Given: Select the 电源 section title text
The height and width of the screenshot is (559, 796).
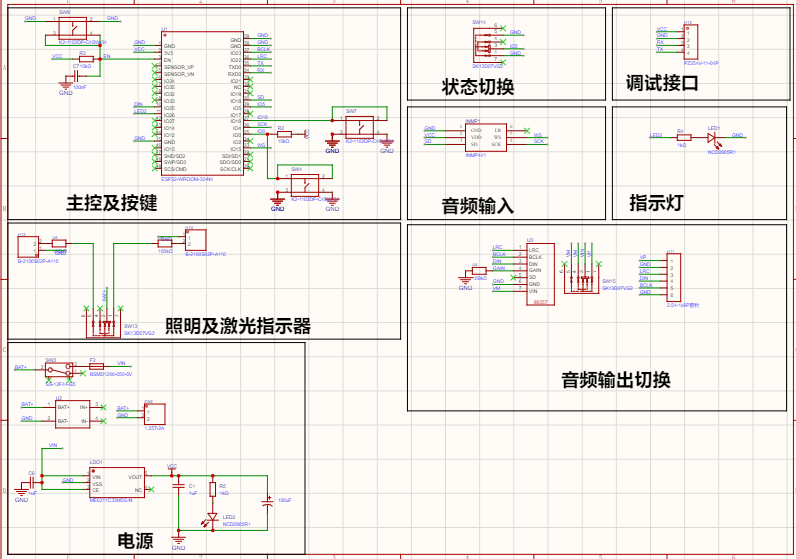Looking at the screenshot, I should (135, 541).
